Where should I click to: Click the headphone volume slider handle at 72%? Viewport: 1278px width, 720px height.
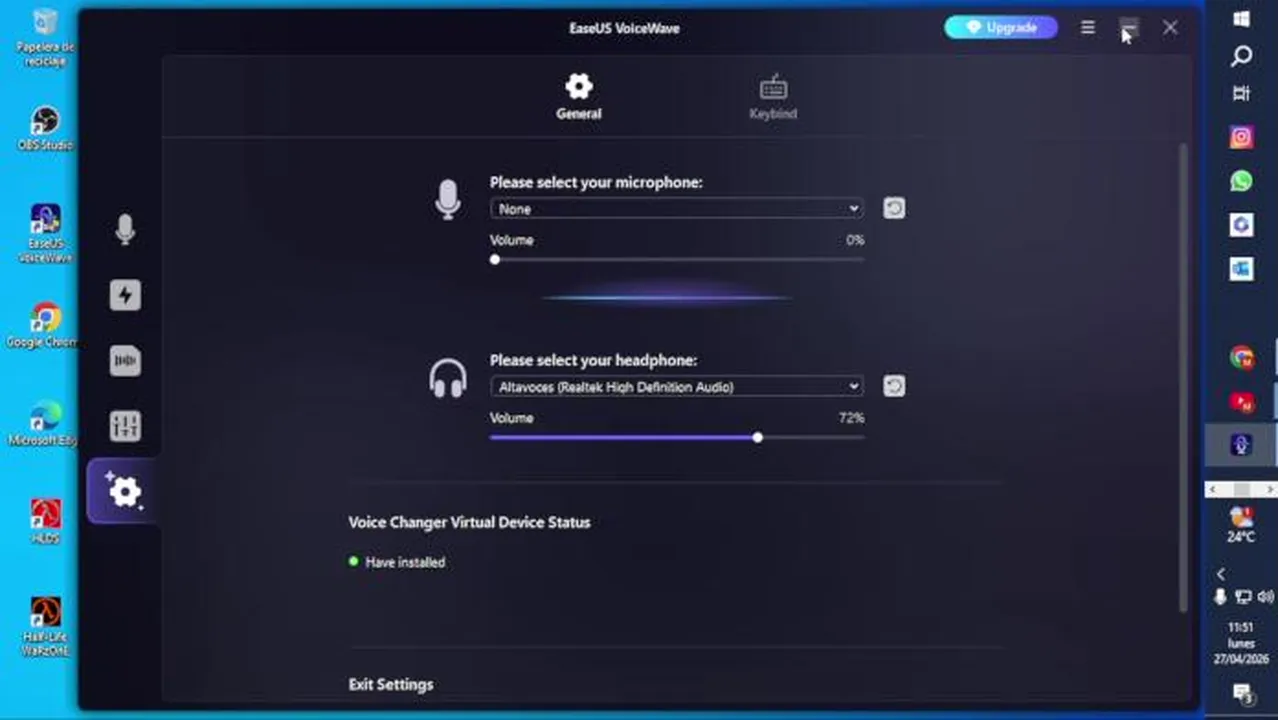758,438
